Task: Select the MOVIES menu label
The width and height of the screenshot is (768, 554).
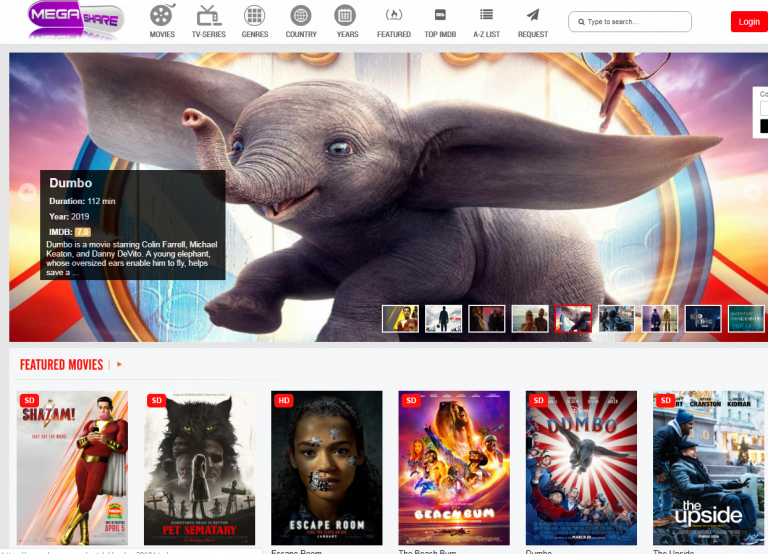Action: [162, 34]
